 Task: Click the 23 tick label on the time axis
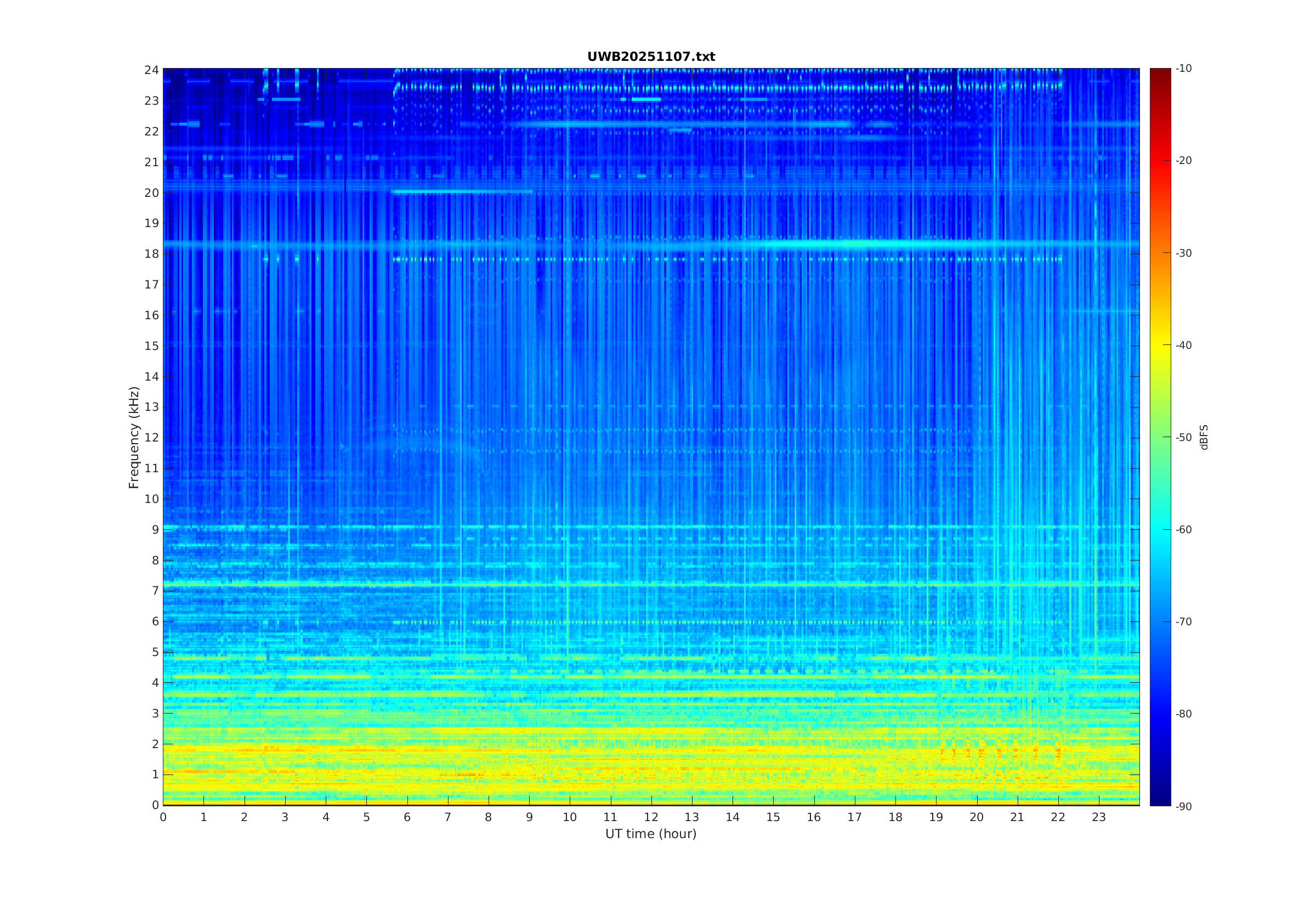tap(1098, 817)
